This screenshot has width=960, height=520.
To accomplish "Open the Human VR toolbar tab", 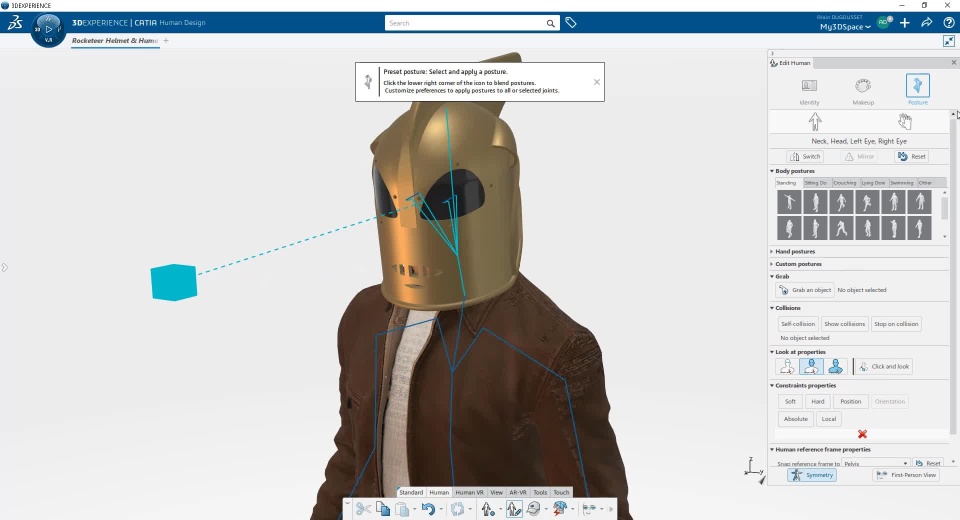I will click(469, 492).
